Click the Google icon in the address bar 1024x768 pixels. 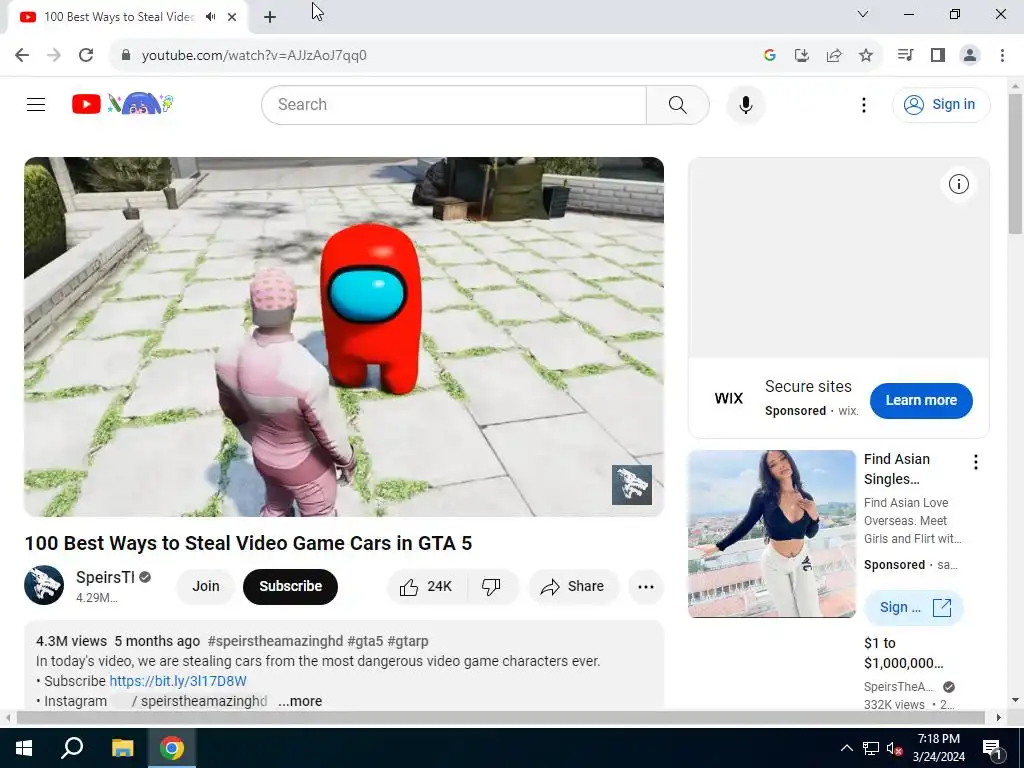click(769, 55)
